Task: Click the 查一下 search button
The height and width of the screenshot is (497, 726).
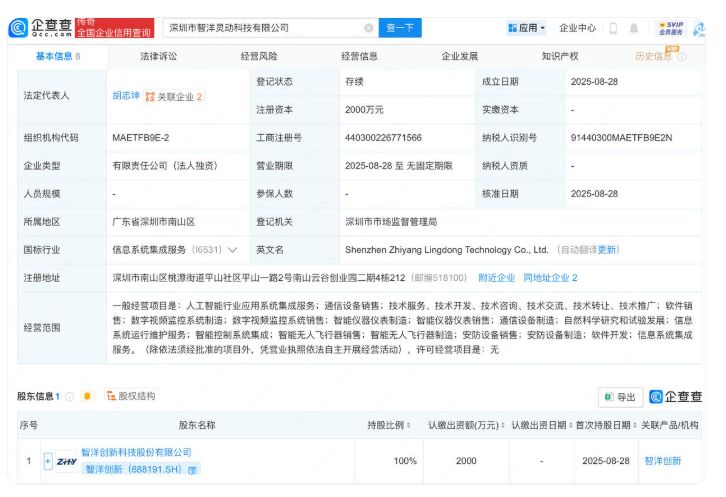Action: [x=400, y=28]
